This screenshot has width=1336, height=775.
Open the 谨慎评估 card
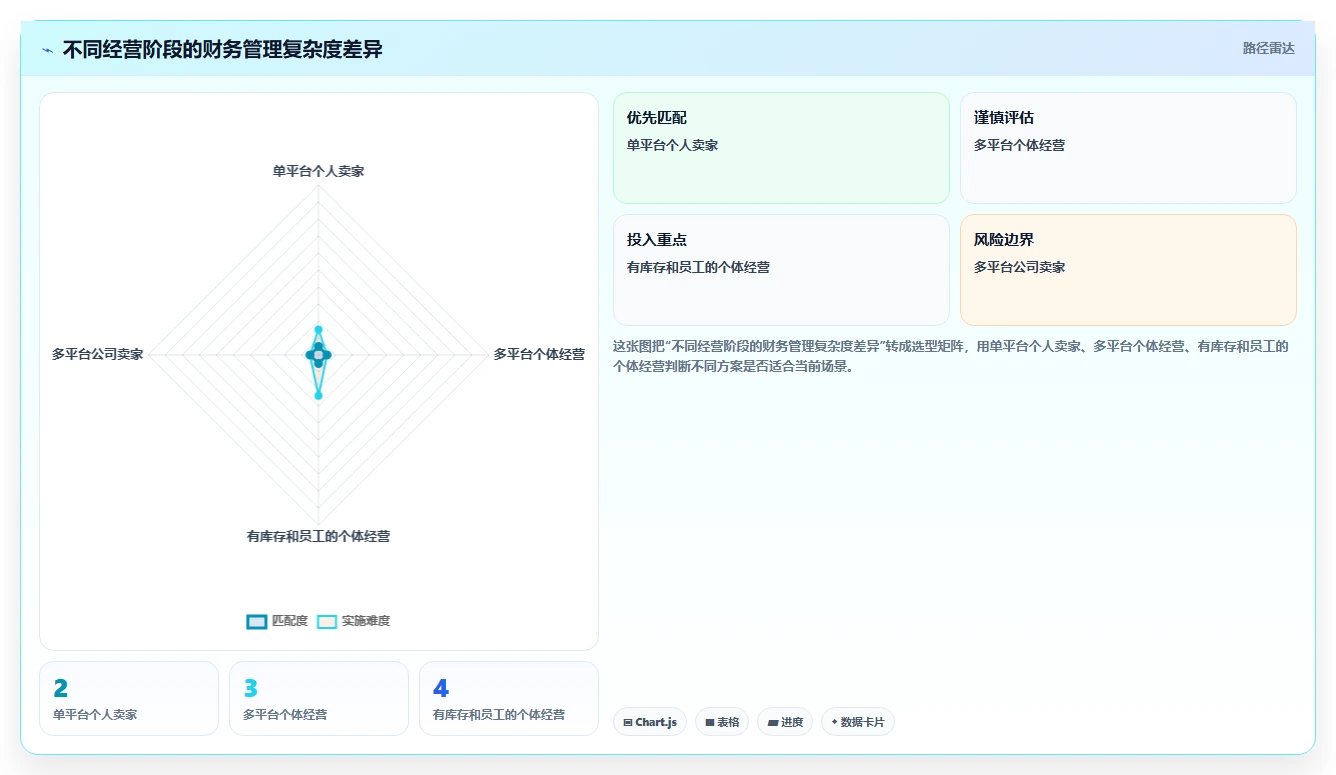(1128, 148)
